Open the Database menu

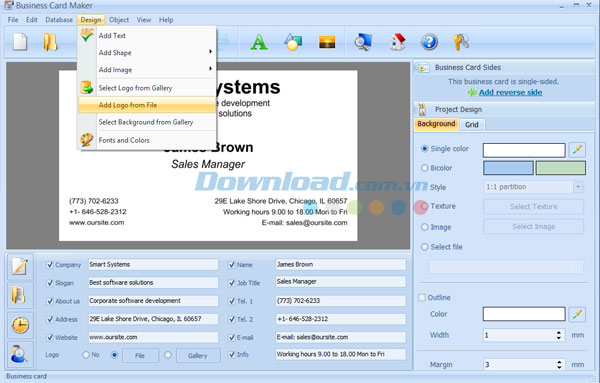point(59,20)
